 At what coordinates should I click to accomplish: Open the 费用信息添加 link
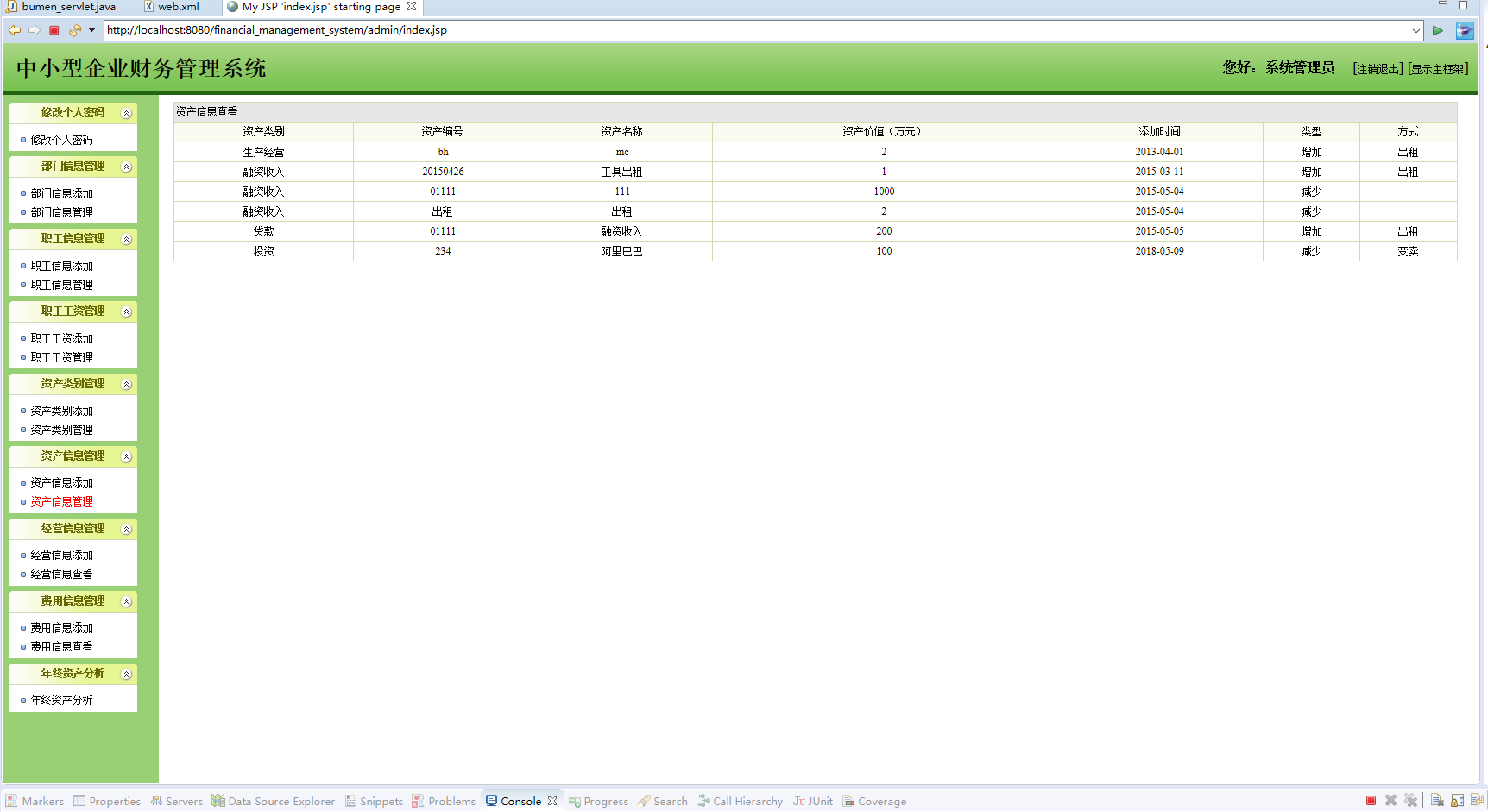62,627
